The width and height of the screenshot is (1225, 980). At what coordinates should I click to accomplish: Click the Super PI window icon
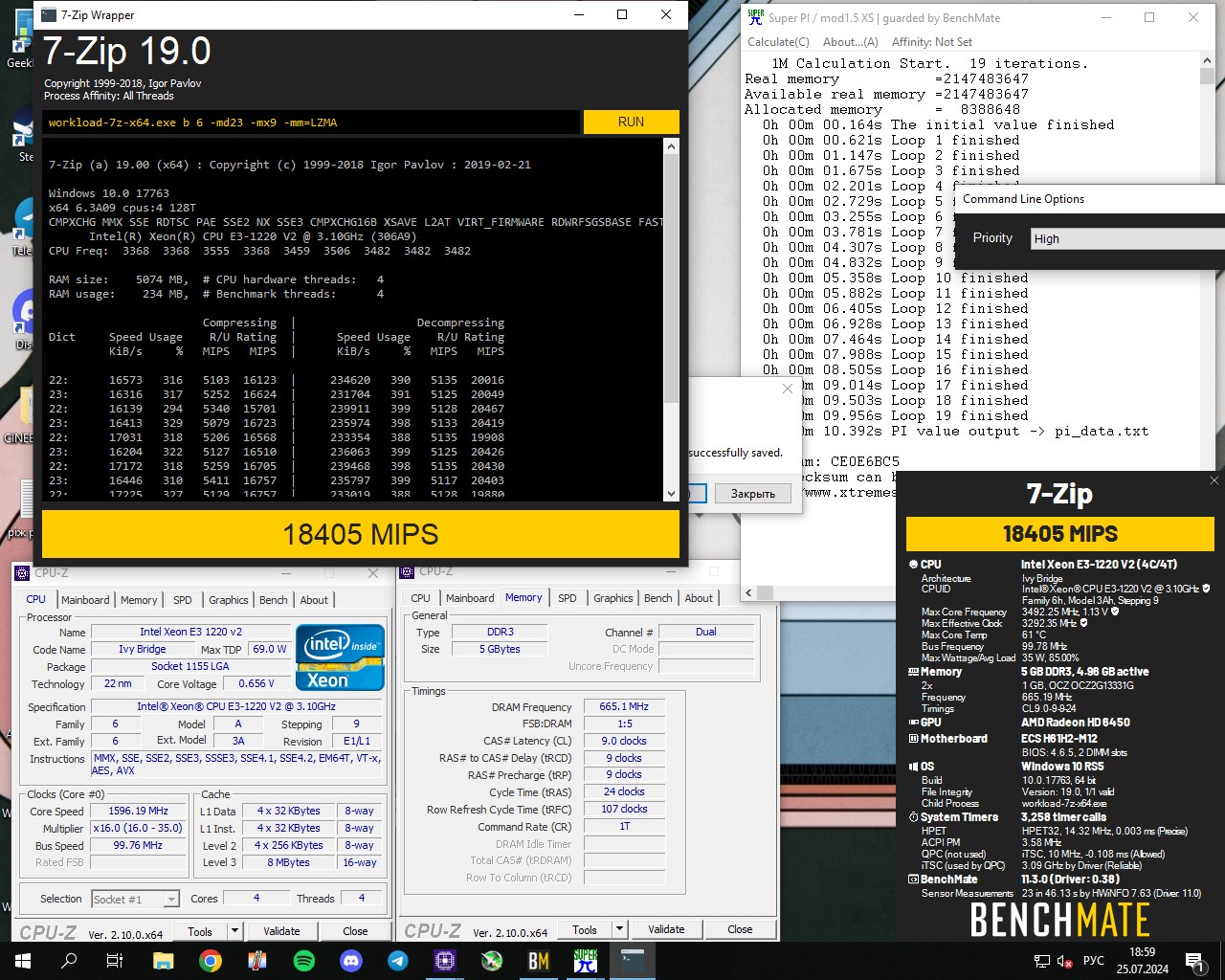(x=756, y=17)
